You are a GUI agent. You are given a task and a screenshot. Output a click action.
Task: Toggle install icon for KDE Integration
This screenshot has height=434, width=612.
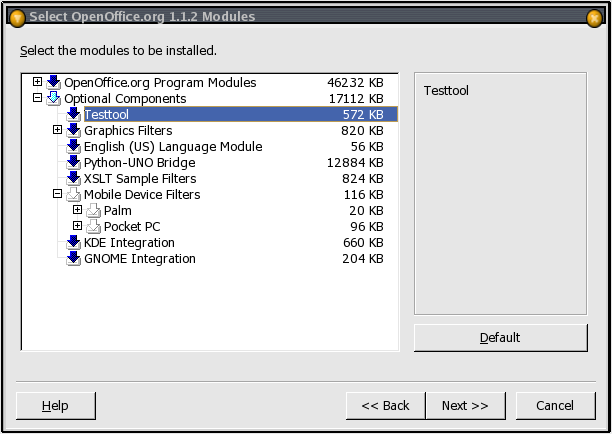click(73, 242)
